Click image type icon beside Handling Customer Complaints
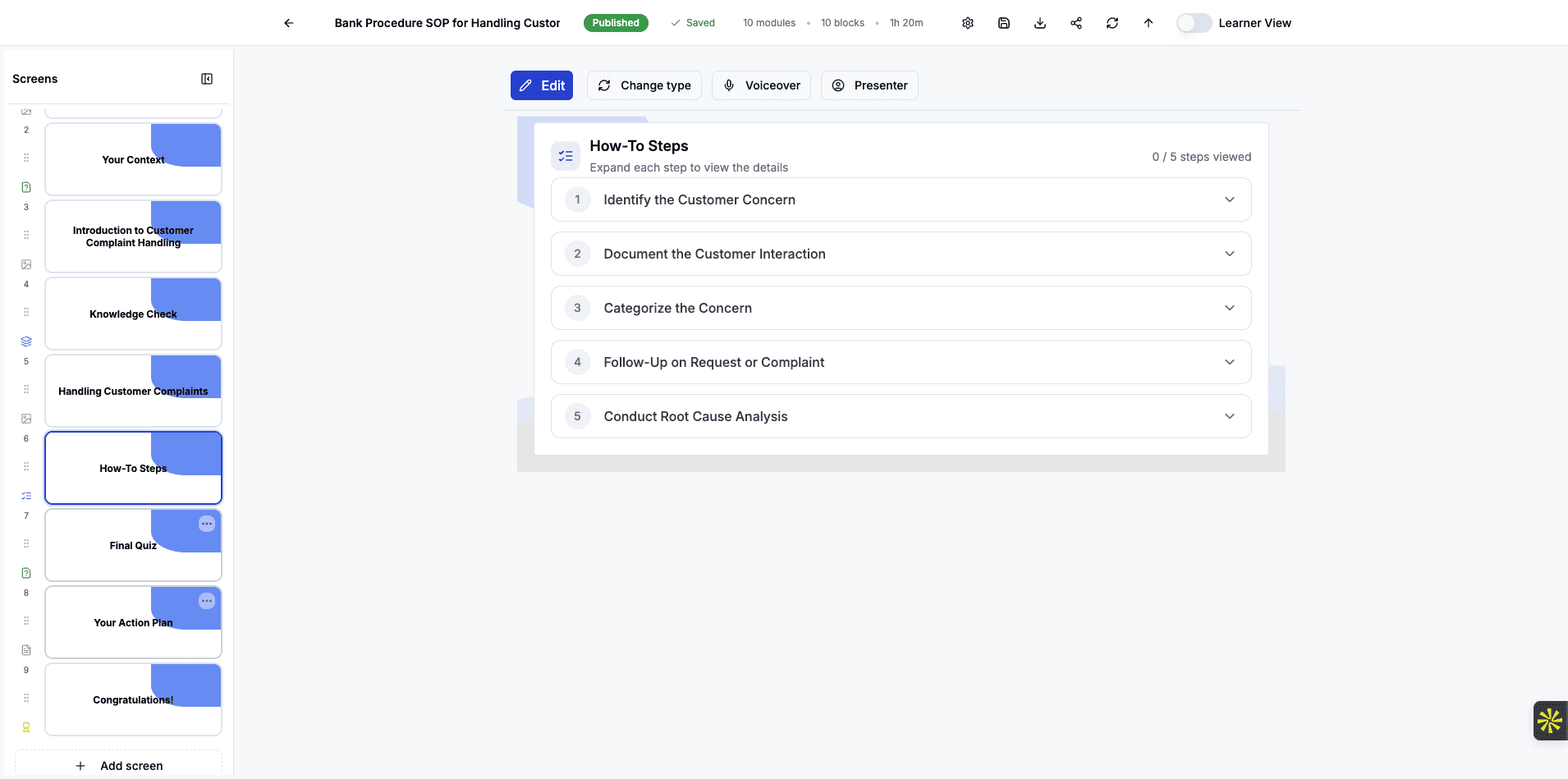The image size is (1568, 779). (x=26, y=419)
